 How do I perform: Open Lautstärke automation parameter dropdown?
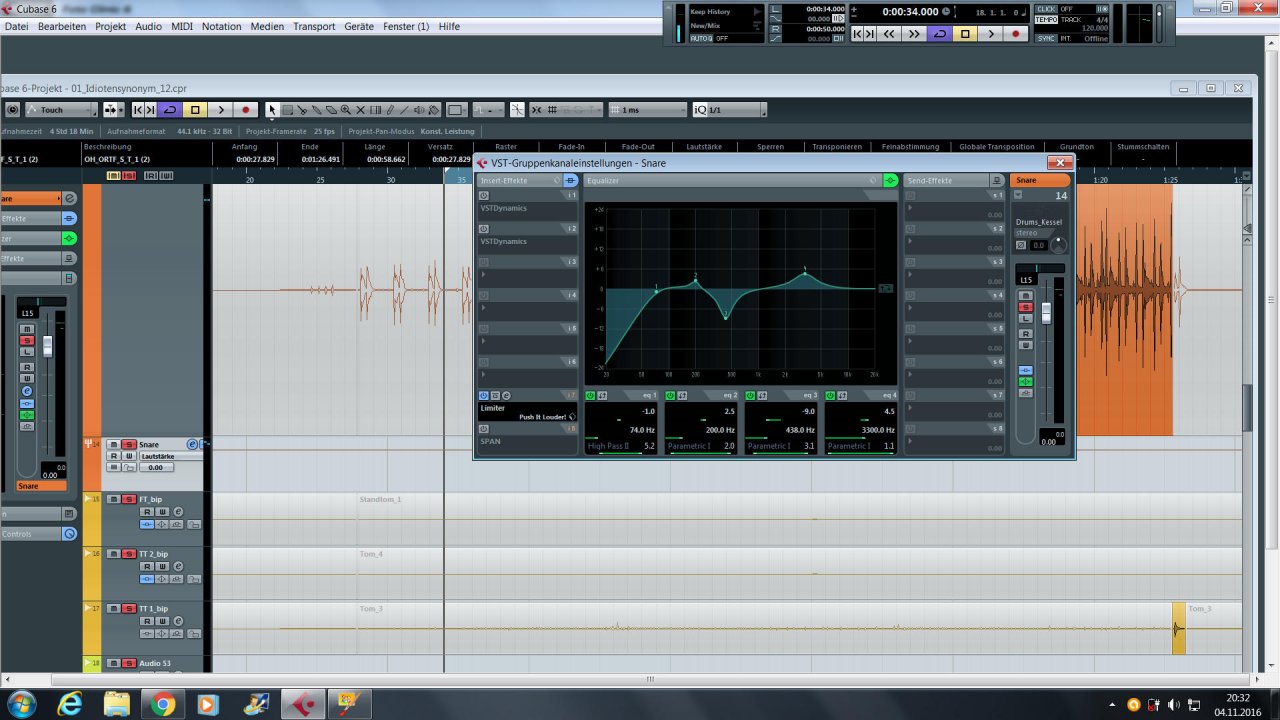click(x=170, y=456)
